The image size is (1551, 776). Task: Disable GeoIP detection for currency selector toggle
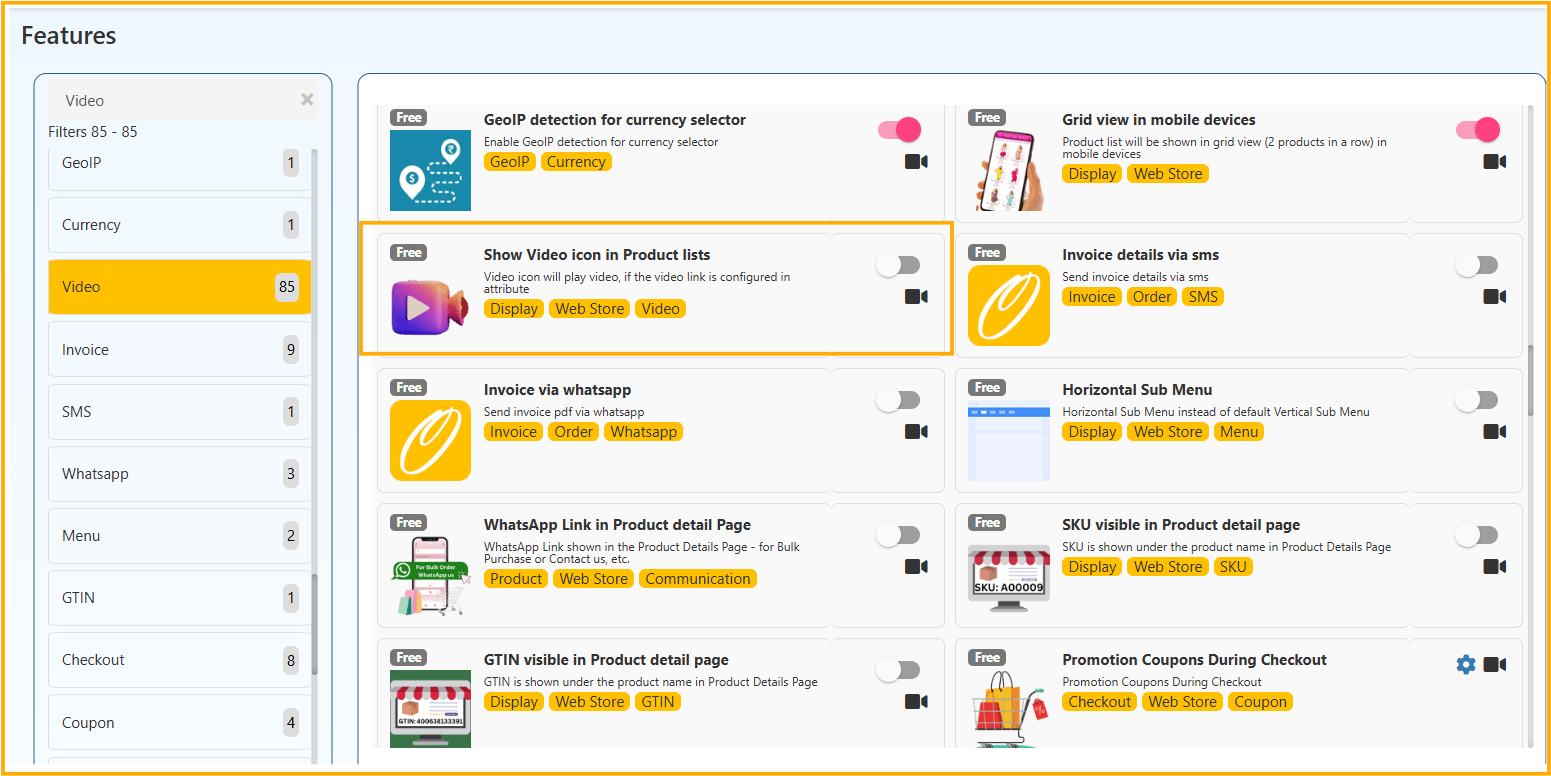pos(899,130)
